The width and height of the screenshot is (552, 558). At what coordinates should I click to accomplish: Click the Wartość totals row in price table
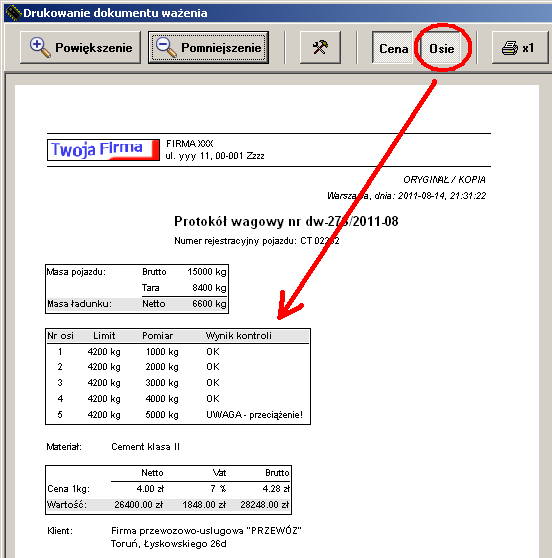click(x=168, y=505)
